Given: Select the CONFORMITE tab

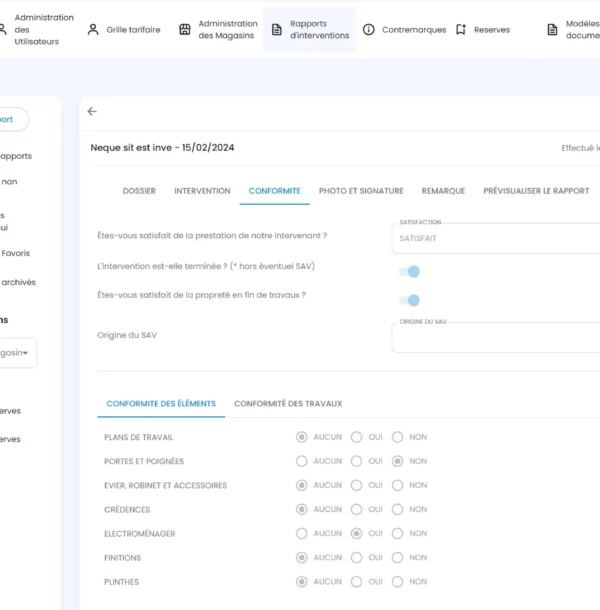Looking at the screenshot, I should click(275, 191).
